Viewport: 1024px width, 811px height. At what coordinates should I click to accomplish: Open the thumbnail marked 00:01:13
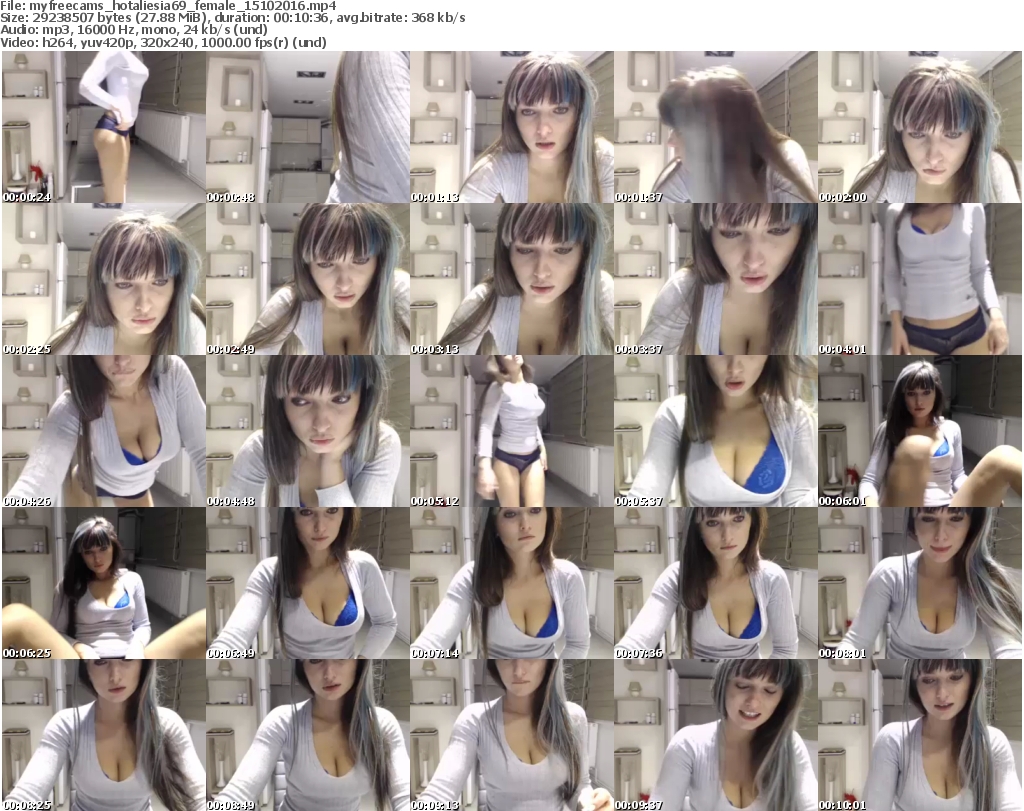pos(511,127)
